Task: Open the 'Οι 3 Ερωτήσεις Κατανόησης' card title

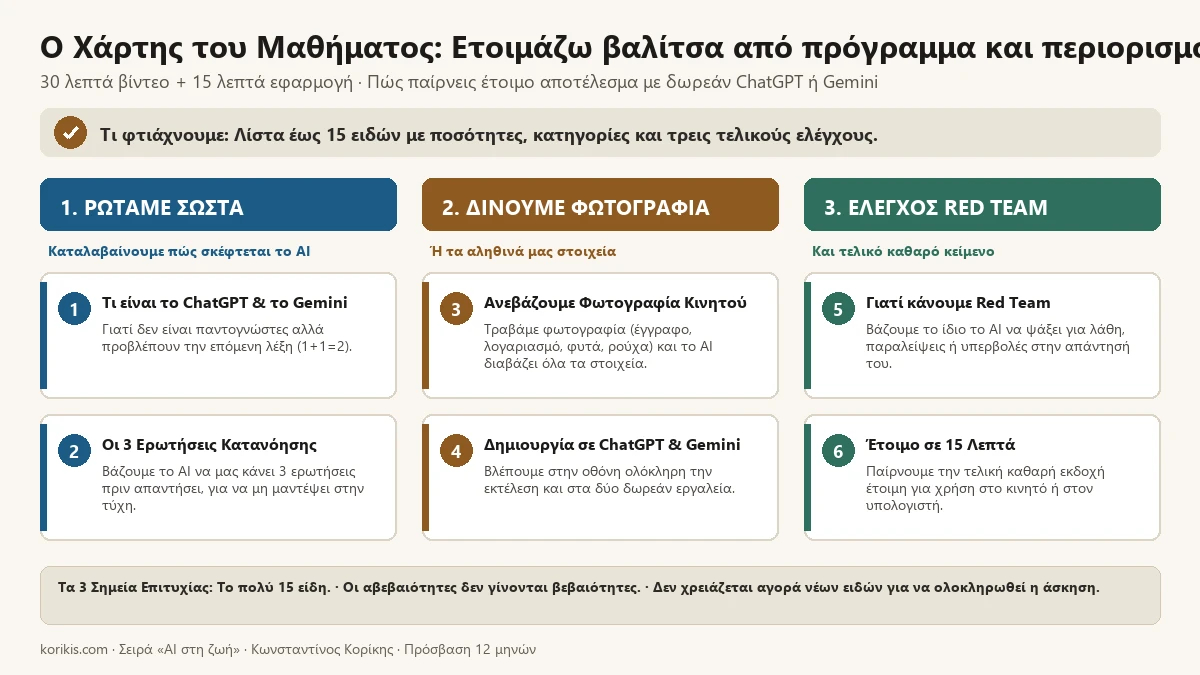Action: 210,445
